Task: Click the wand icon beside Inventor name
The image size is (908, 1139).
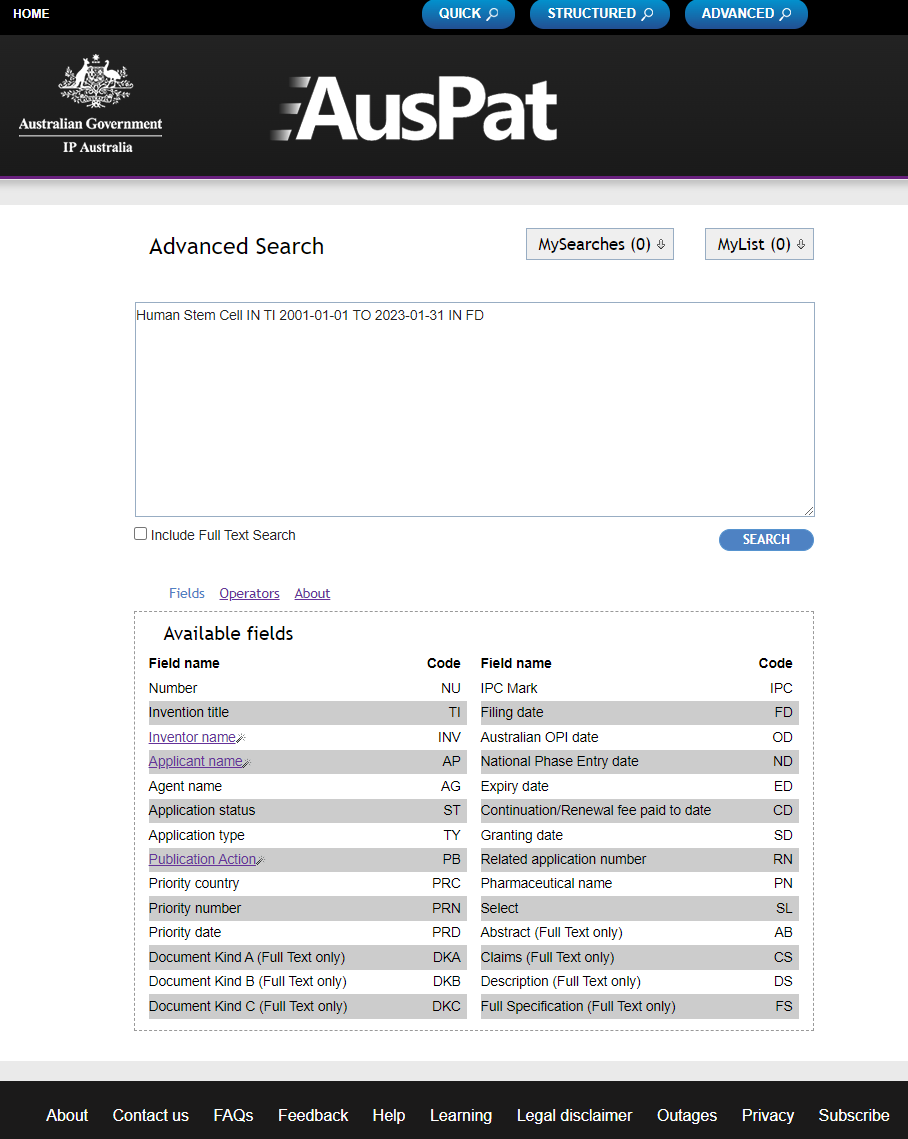Action: pyautogui.click(x=241, y=738)
